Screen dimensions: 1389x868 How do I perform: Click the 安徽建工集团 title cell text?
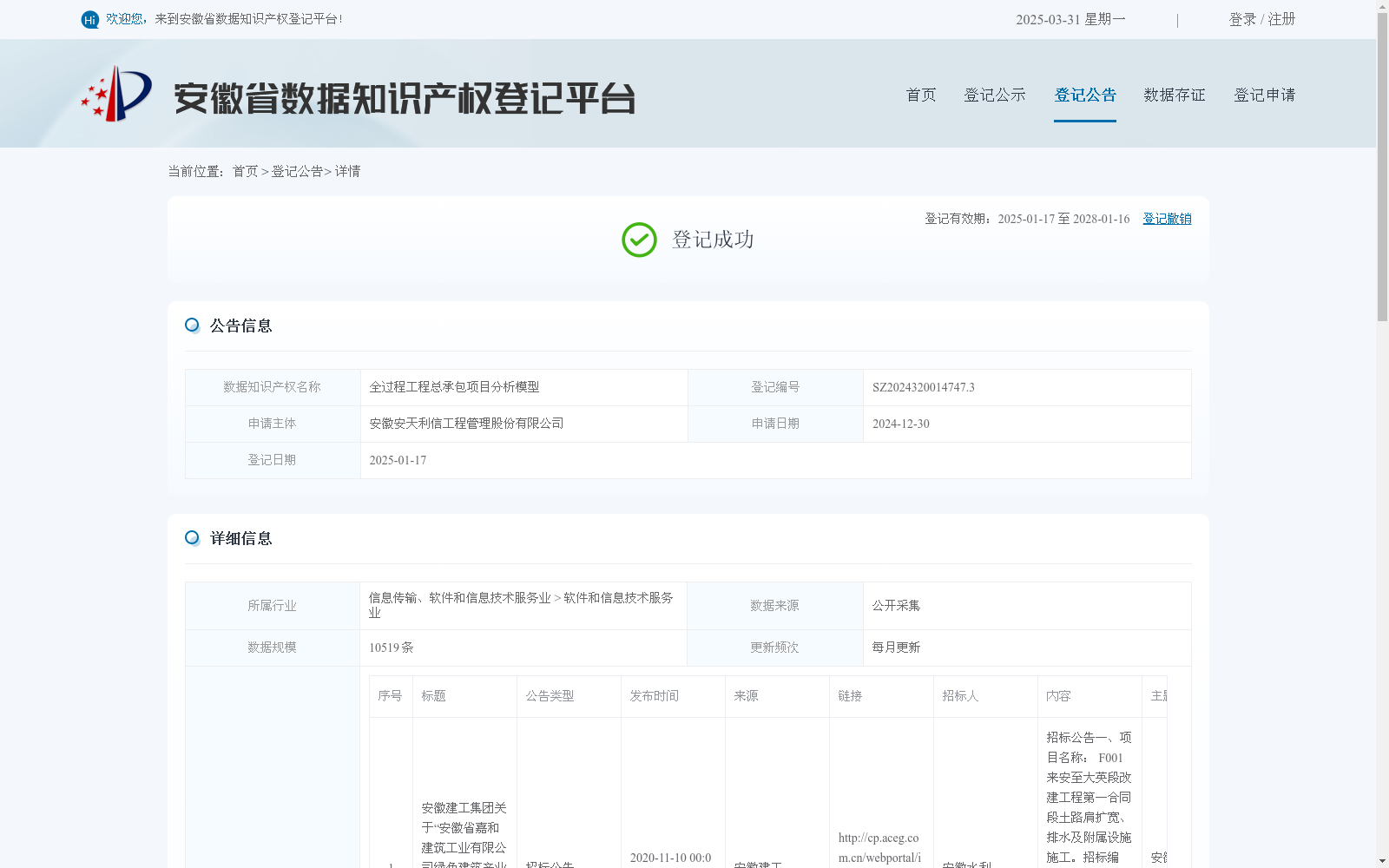pyautogui.click(x=464, y=834)
